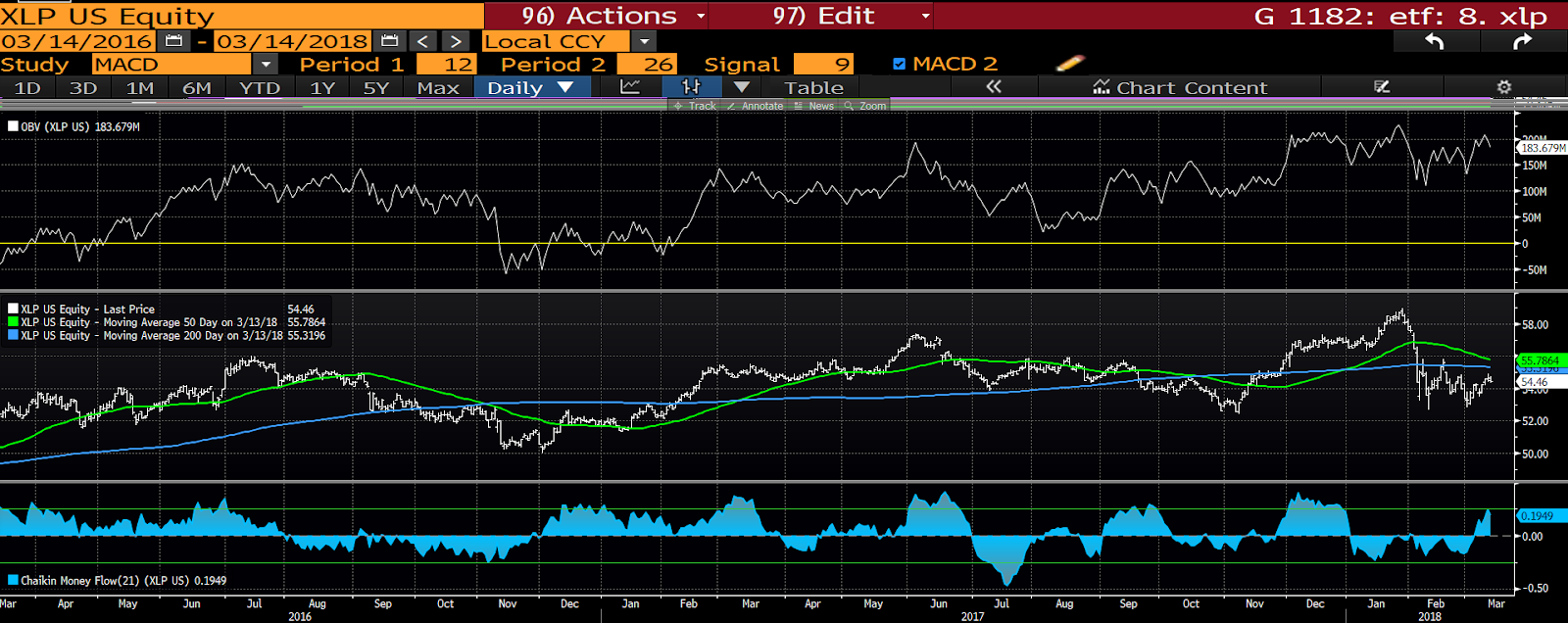Edit the Signal value 9
Screen dimensions: 1568x623
[x=824, y=64]
